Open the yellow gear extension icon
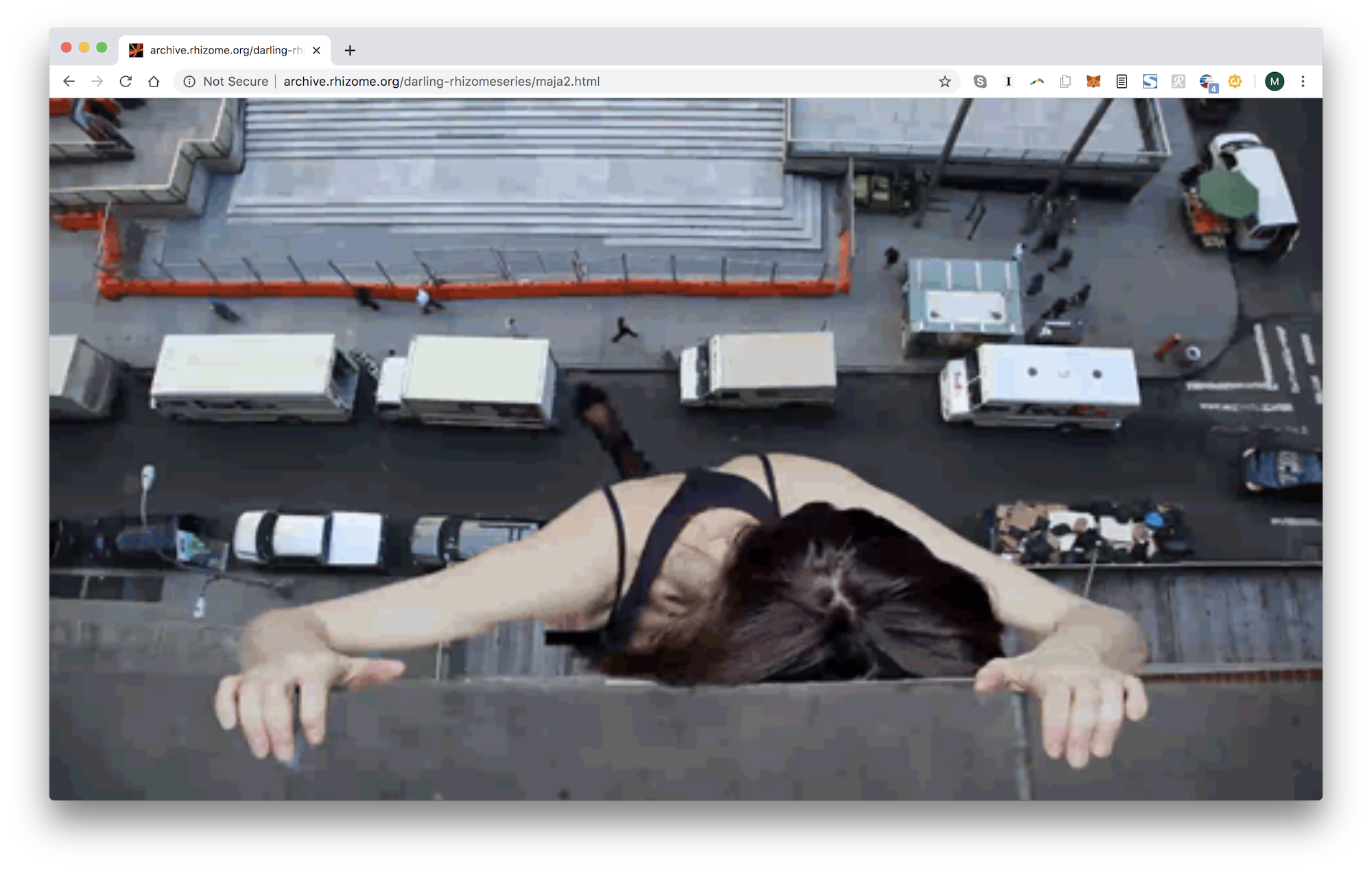 point(1235,82)
